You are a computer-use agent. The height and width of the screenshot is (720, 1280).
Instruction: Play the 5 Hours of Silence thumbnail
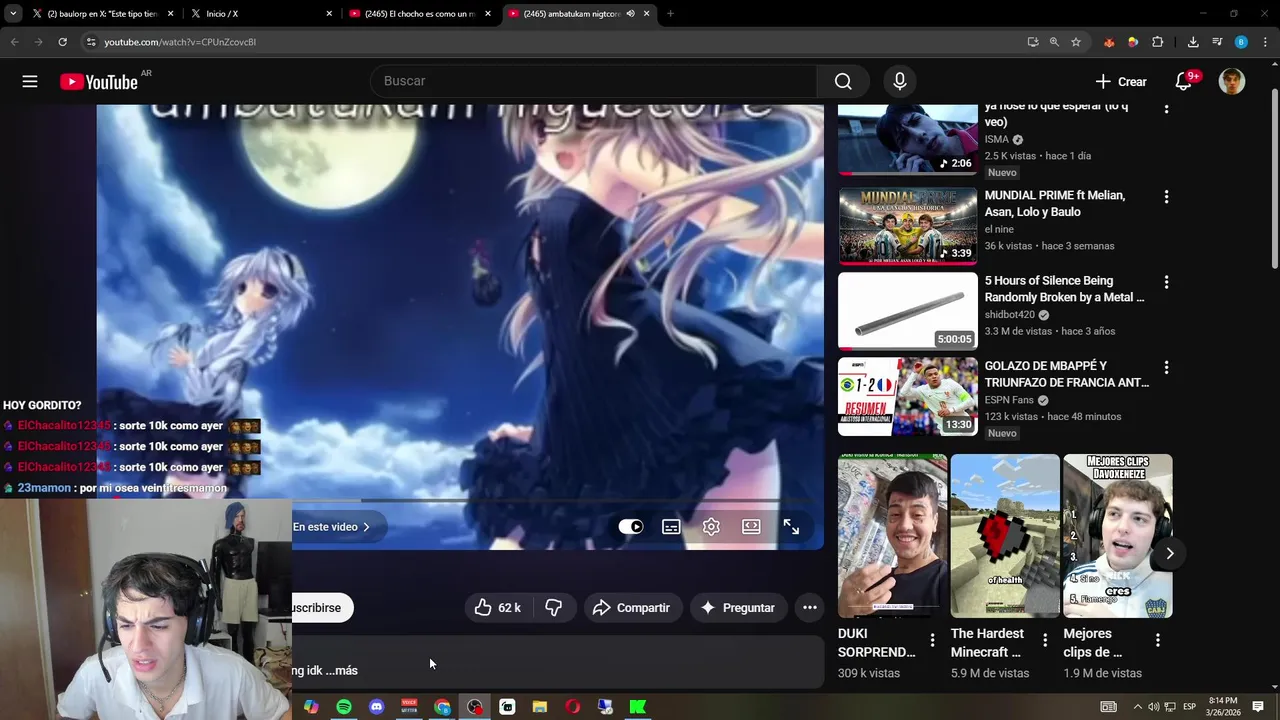coord(908,311)
